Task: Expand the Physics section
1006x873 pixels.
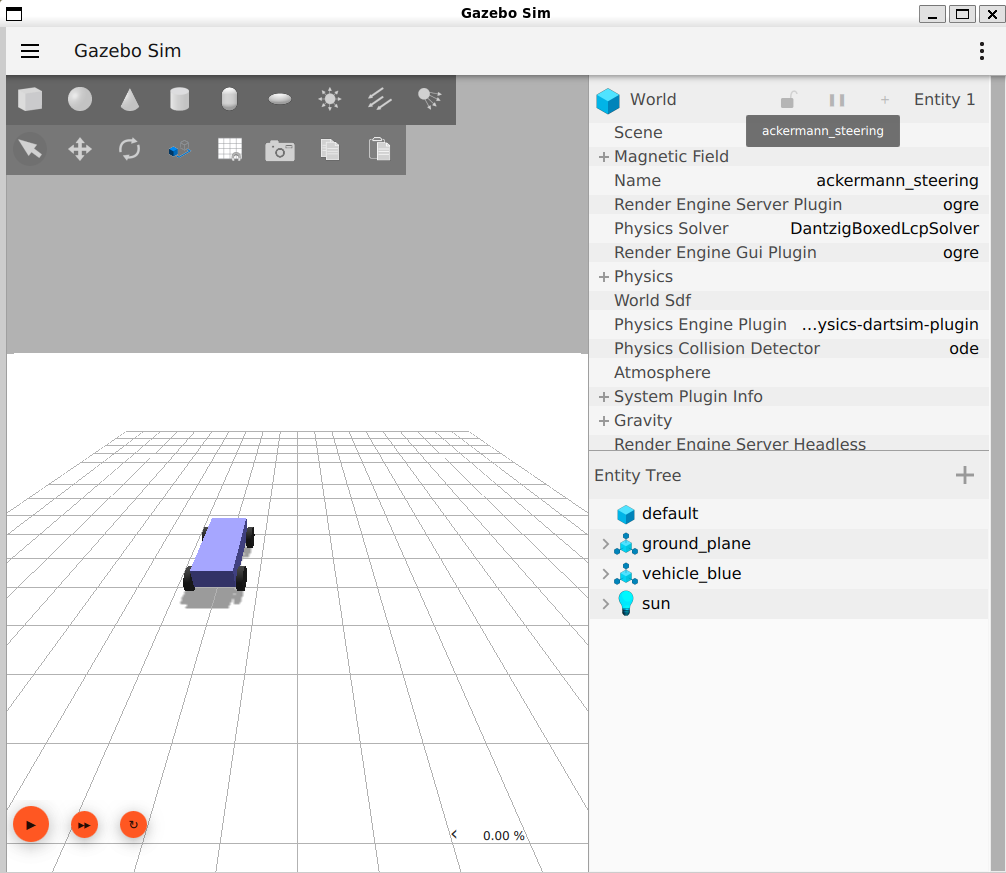Action: 603,277
